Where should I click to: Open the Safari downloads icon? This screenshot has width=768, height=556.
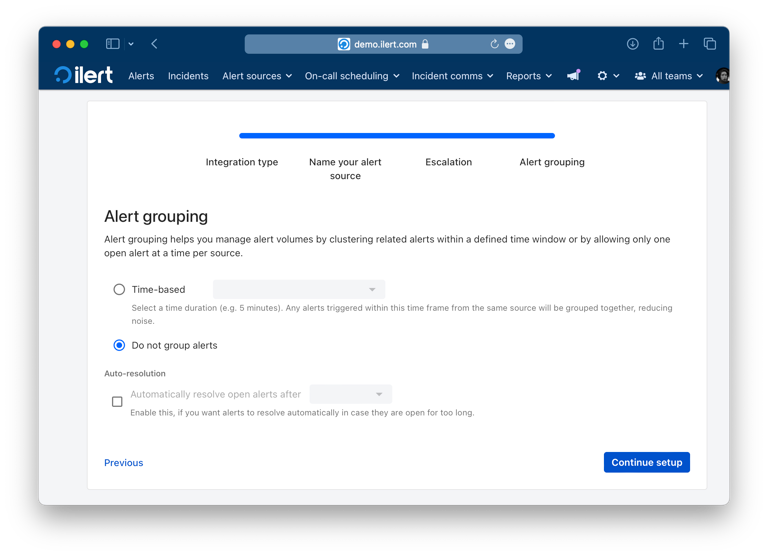pos(632,44)
